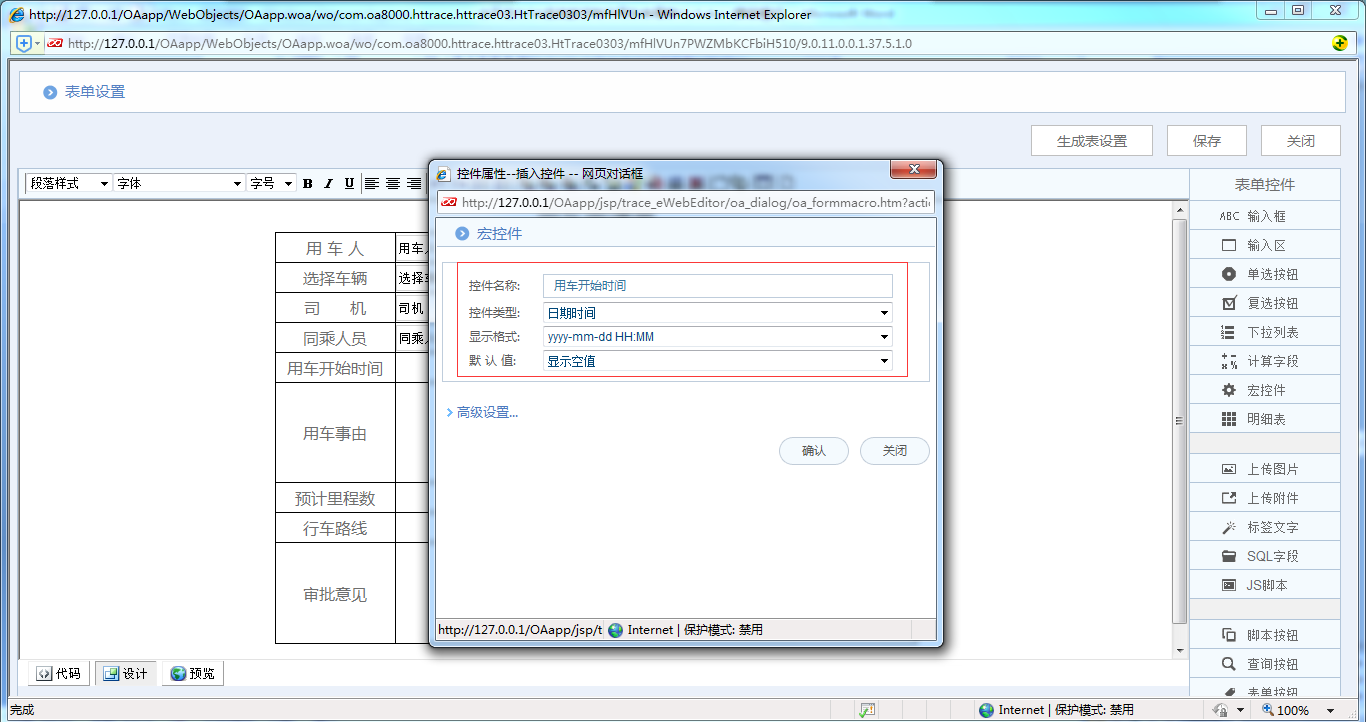Toggle bold formatting in the editor toolbar
Screen dimensions: 1366x722
[x=307, y=183]
